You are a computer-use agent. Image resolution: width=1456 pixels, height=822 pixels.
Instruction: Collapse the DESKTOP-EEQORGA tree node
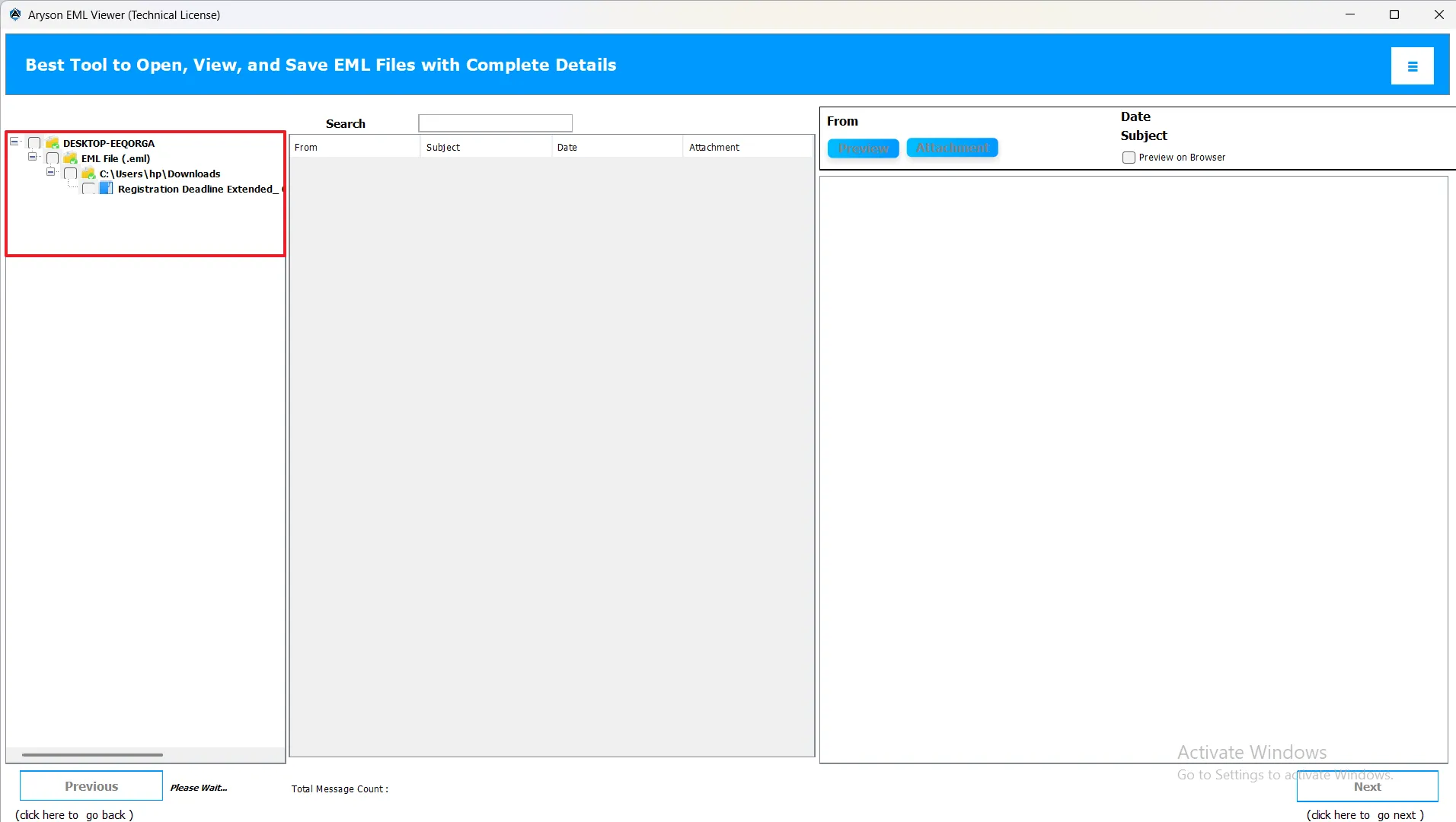[14, 142]
